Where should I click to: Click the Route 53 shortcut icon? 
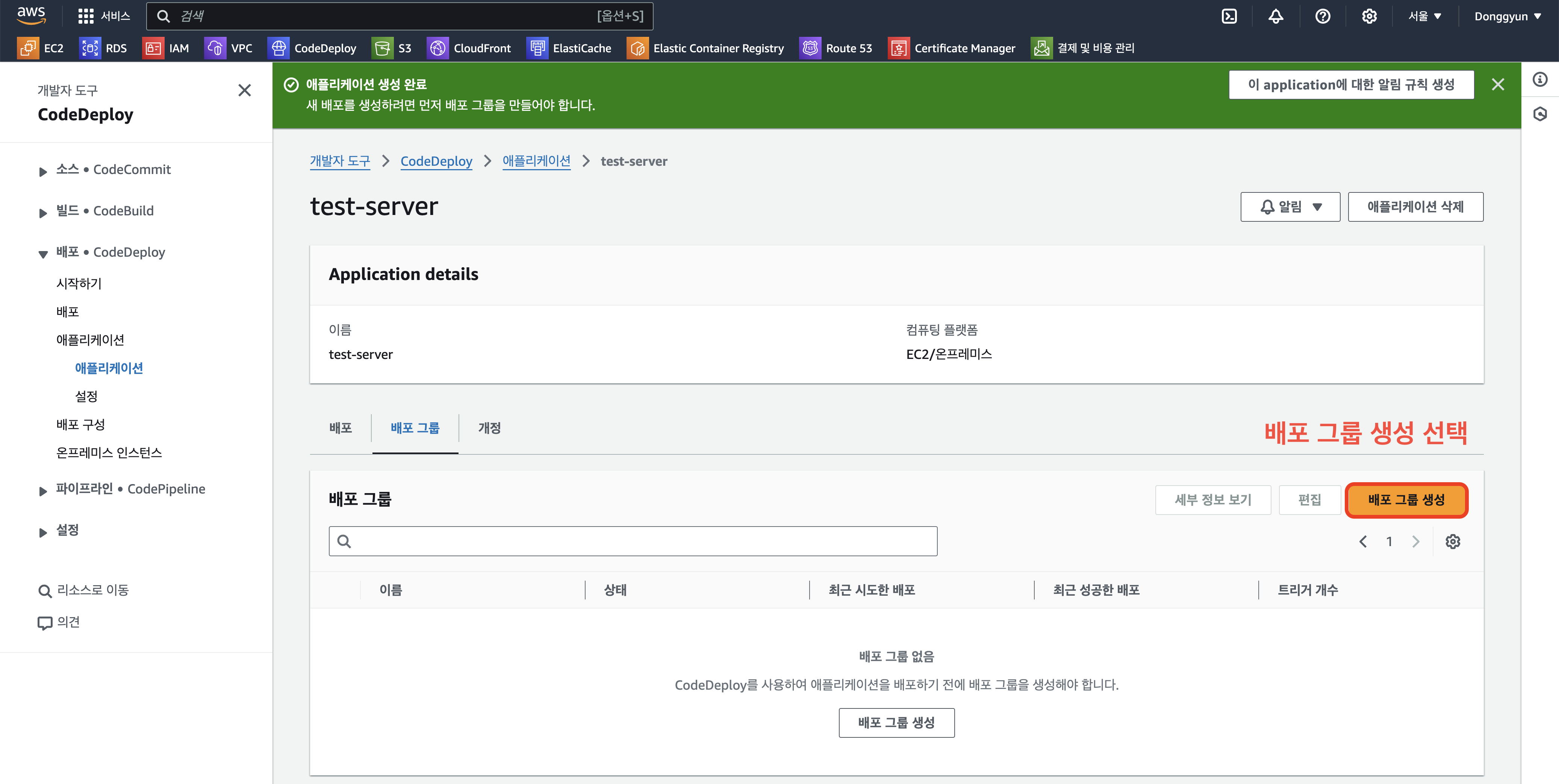(x=810, y=48)
